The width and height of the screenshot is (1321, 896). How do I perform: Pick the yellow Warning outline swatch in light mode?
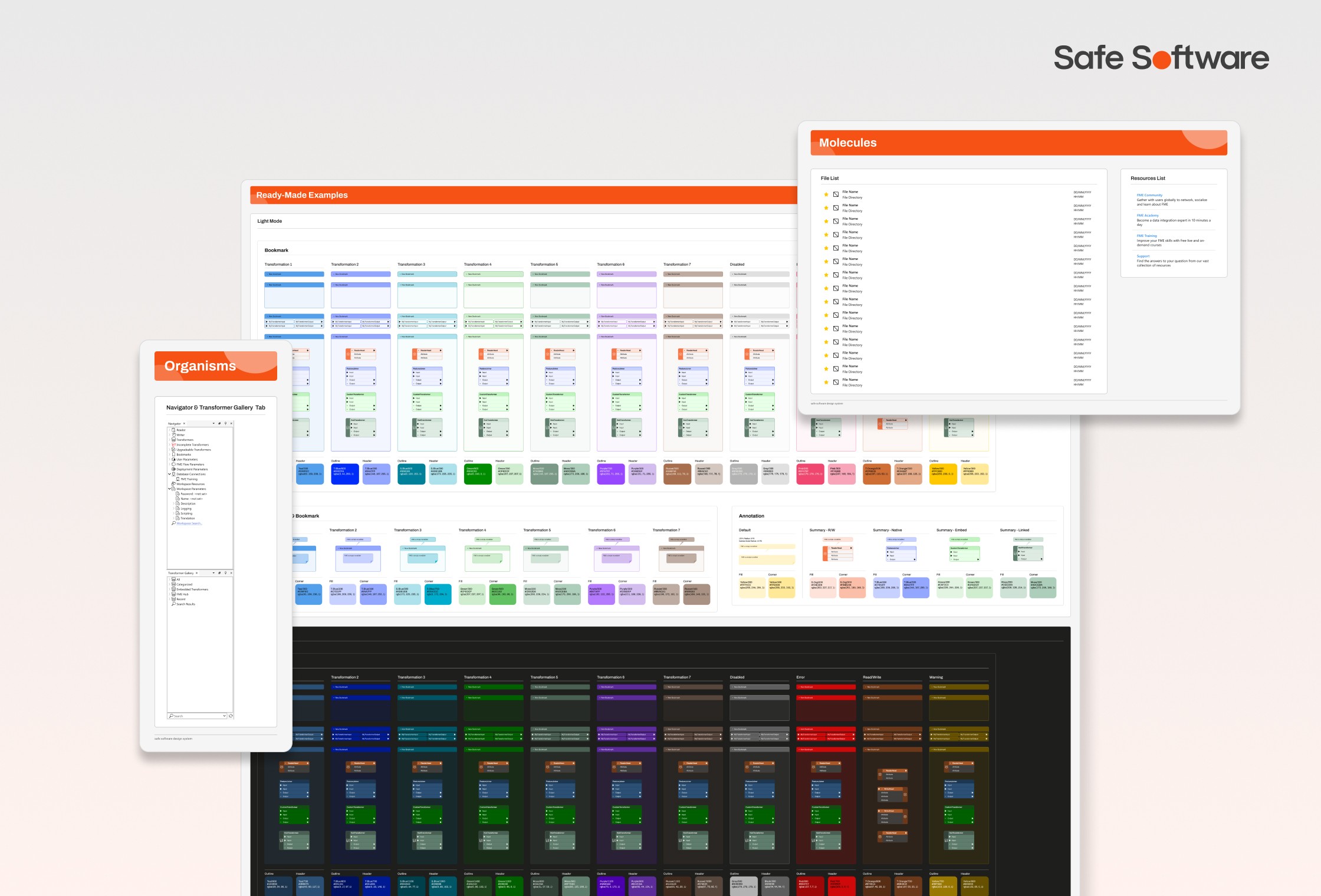(942, 473)
